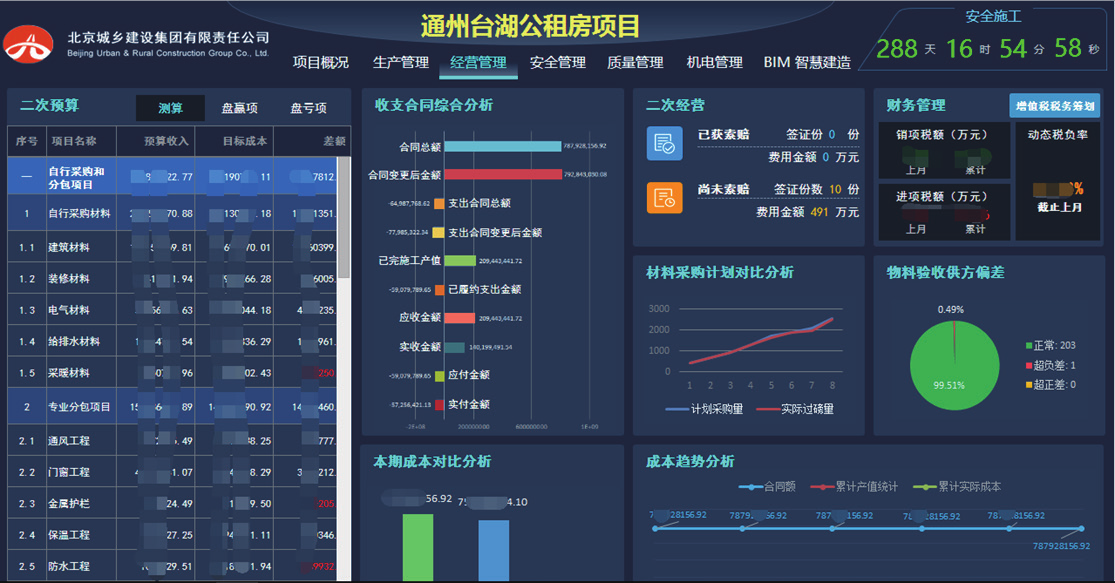The height and width of the screenshot is (583, 1115).
Task: Click the 超正差 orange legend marker
Action: click(1029, 384)
